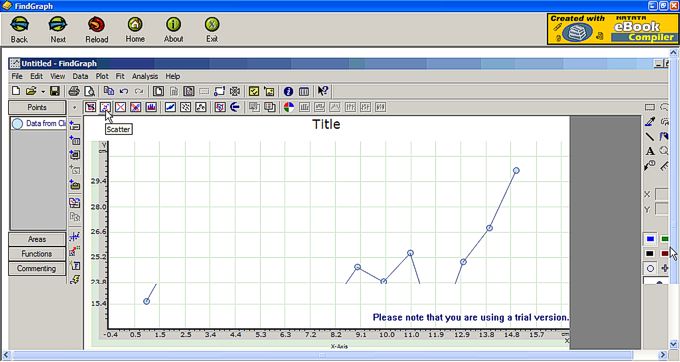Screen dimensions: 680x362
Task: Expand the Functions panel section
Action: [x=37, y=254]
